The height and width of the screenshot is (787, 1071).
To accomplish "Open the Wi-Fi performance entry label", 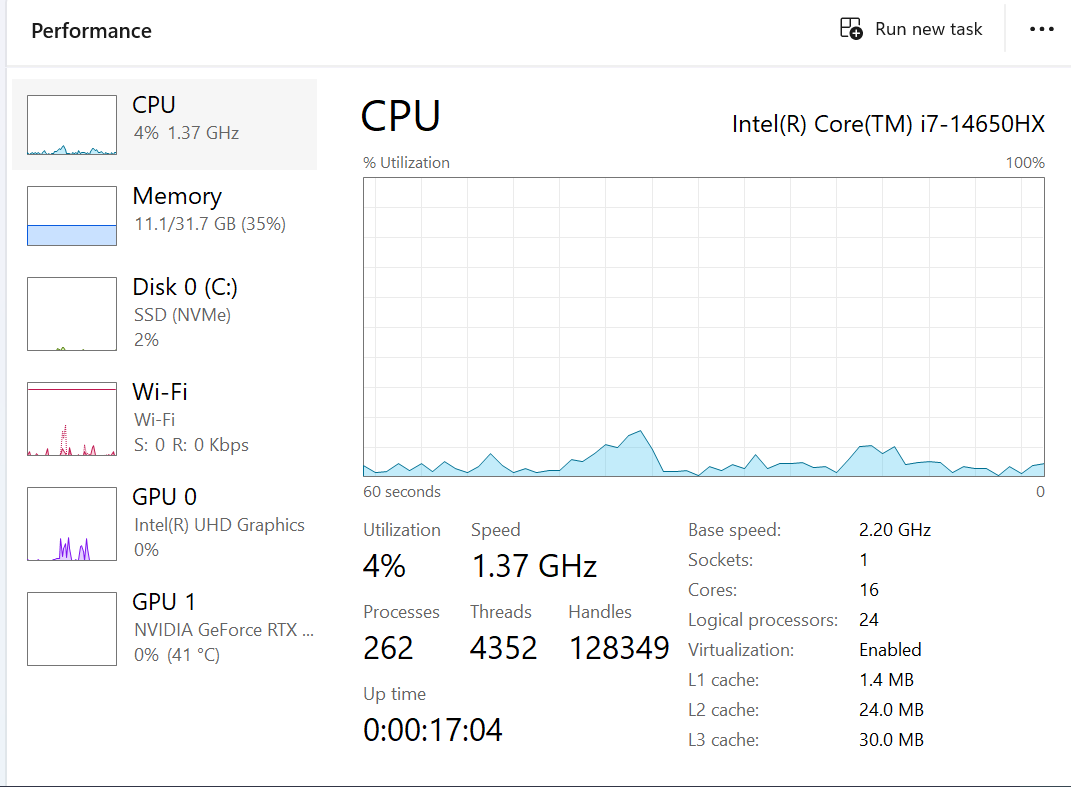I will 160,392.
